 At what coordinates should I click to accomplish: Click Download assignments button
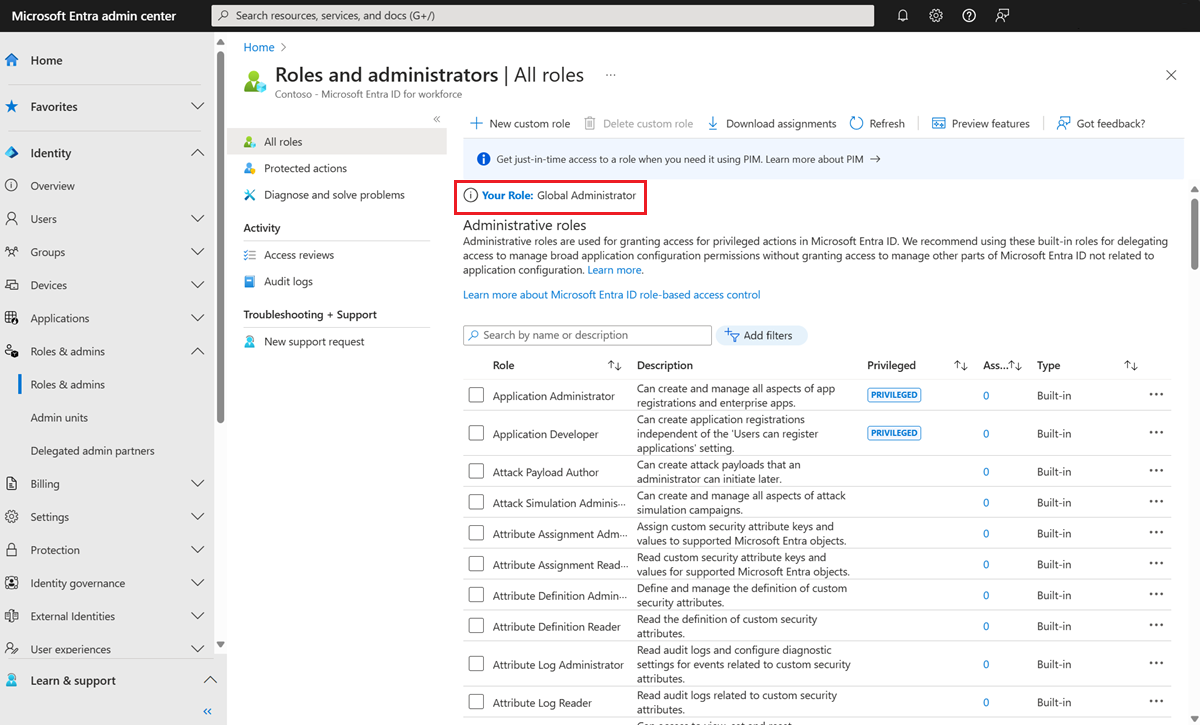pos(771,123)
